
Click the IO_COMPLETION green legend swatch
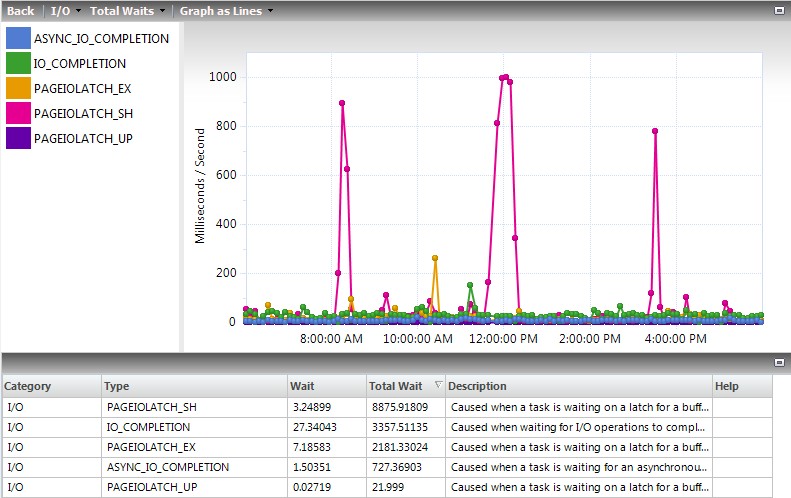[x=18, y=63]
